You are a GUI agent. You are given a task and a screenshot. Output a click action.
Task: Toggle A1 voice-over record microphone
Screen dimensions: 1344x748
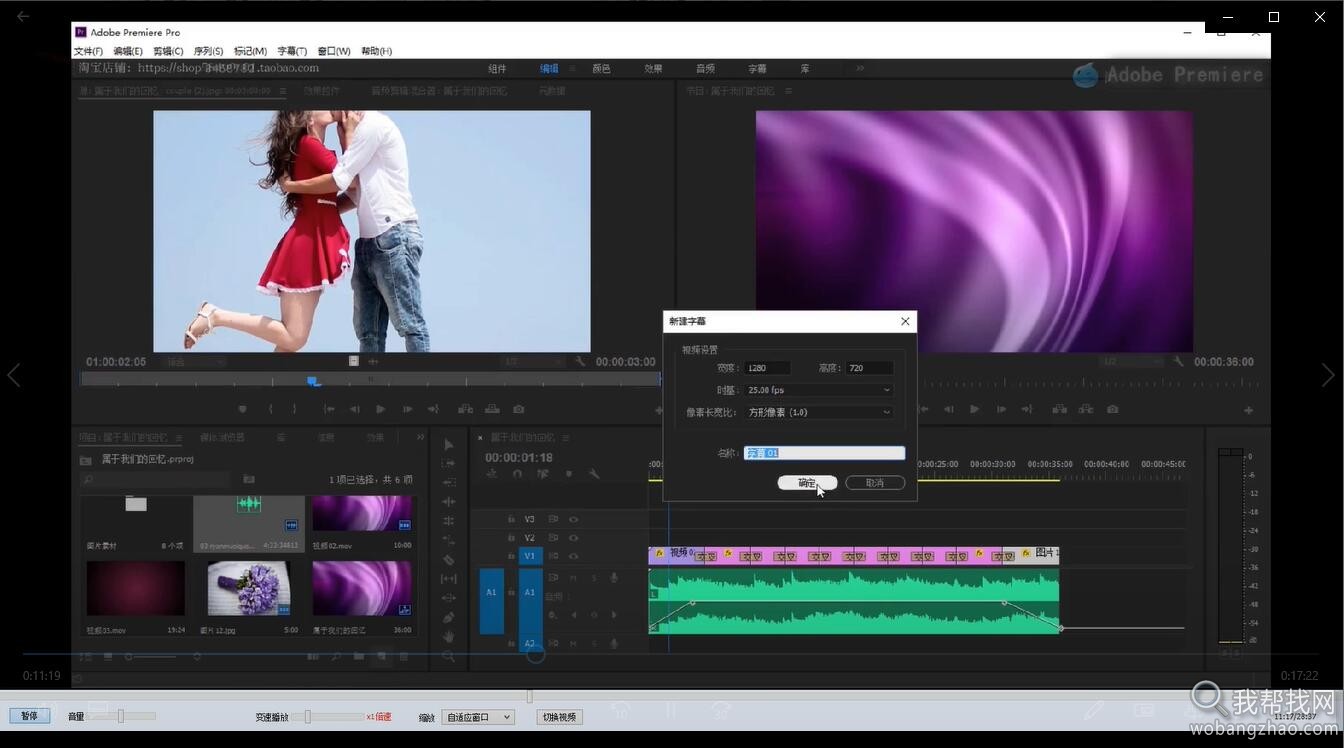(613, 577)
